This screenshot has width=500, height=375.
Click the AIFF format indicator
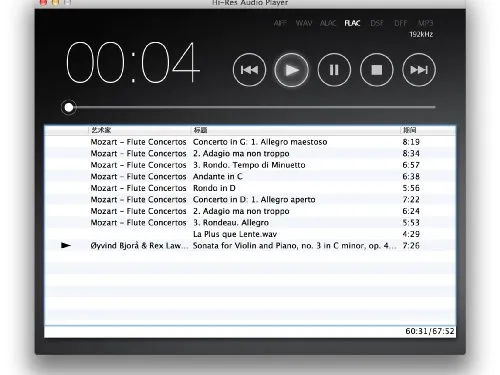(x=280, y=23)
